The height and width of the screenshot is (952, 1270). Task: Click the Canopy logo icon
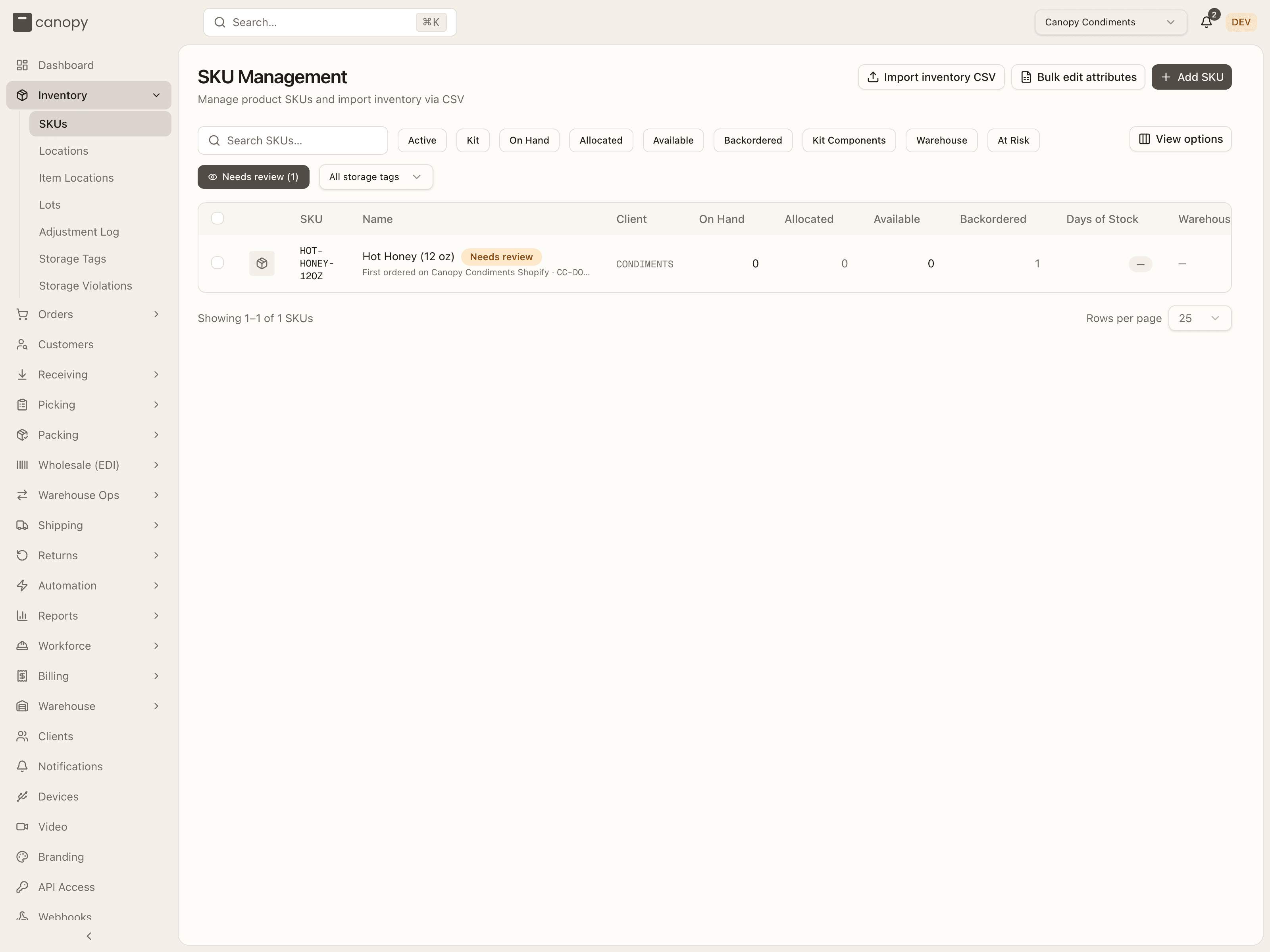pos(22,22)
